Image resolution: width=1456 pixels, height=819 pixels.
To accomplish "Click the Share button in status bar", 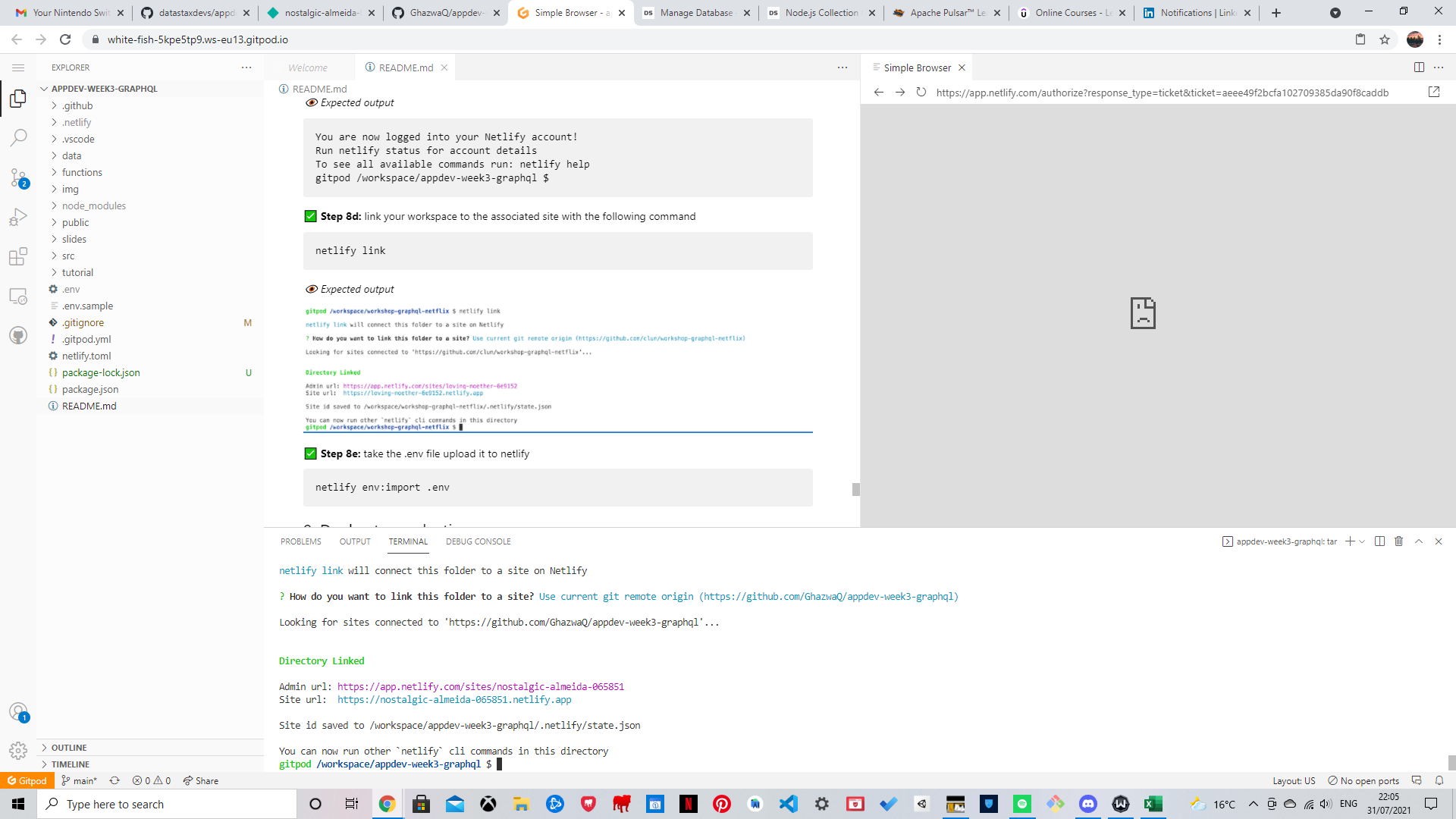I will (x=200, y=780).
